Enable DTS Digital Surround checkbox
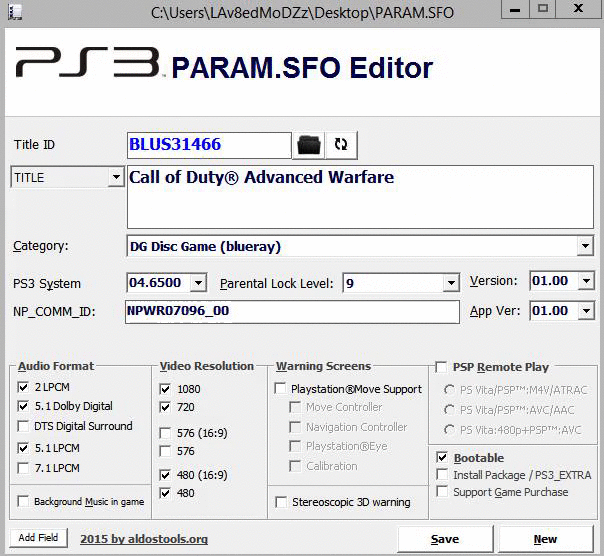This screenshot has width=604, height=556. point(23,426)
